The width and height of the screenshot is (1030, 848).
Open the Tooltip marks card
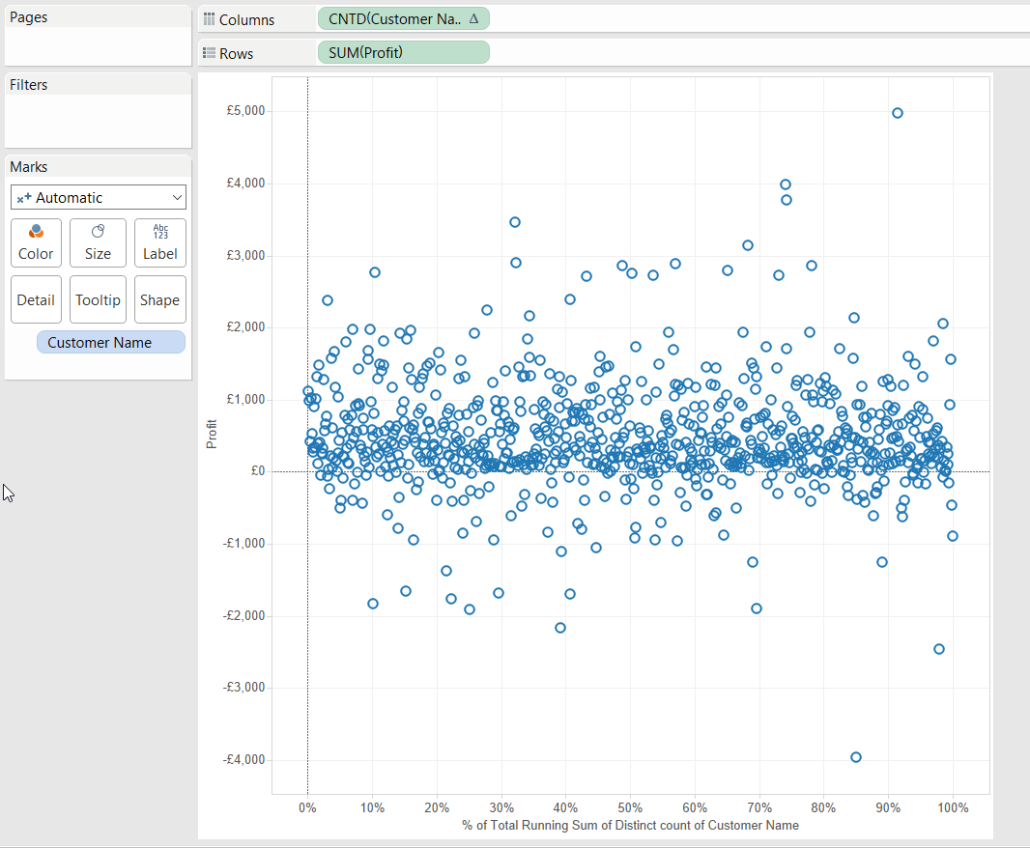(x=98, y=300)
